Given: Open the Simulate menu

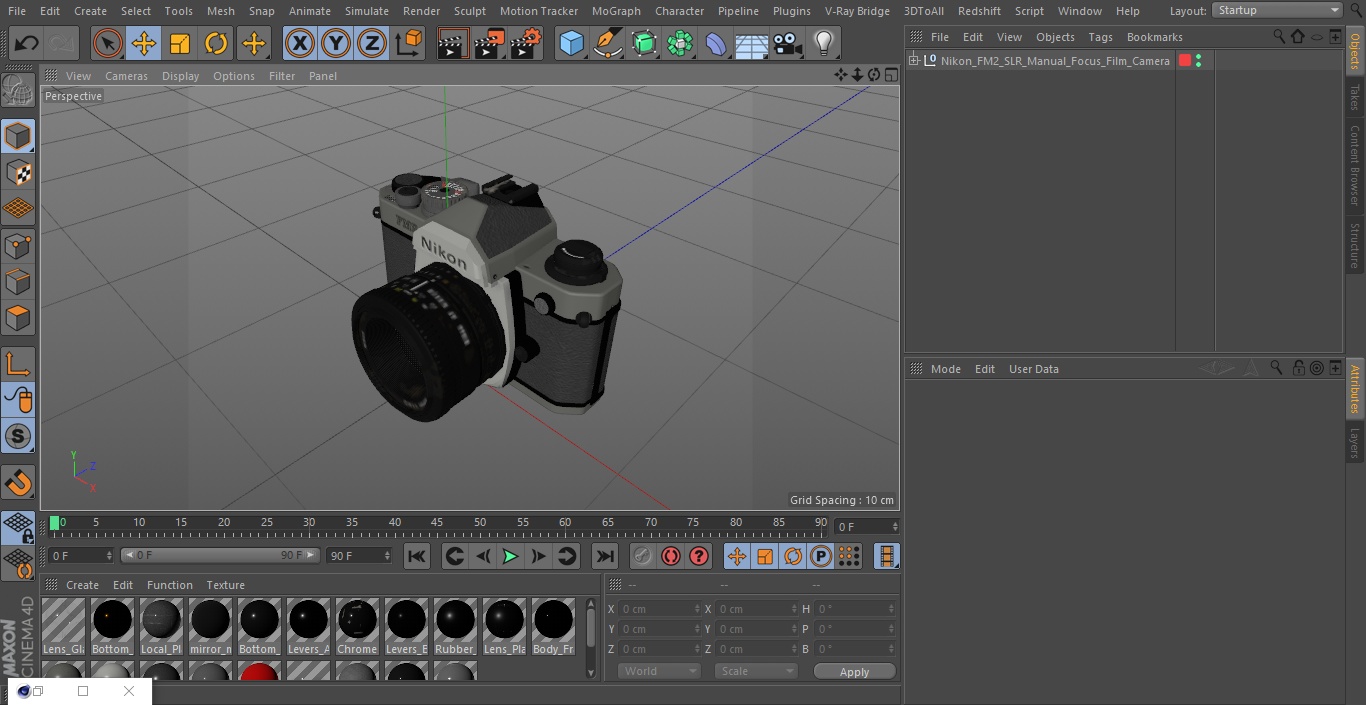Looking at the screenshot, I should pos(367,11).
